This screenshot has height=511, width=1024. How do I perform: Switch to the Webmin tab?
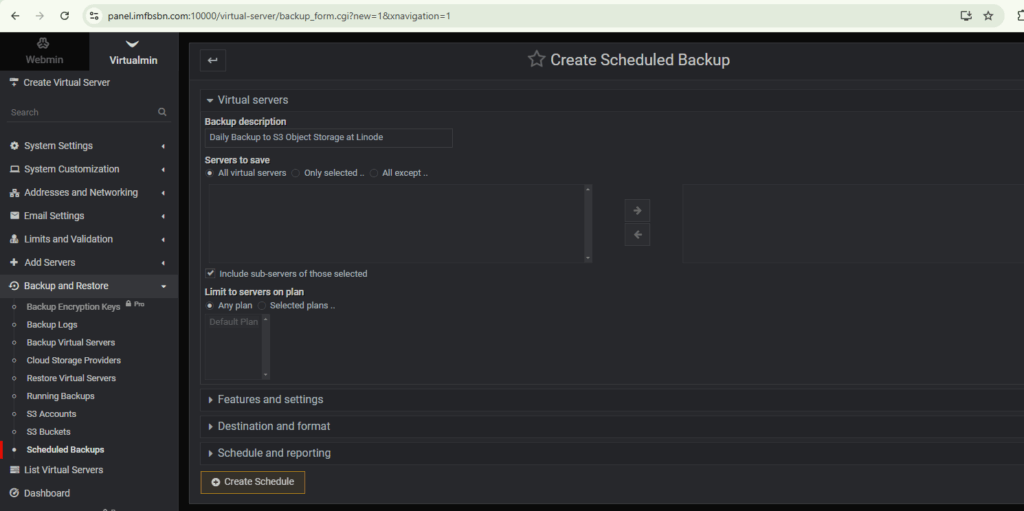tap(43, 52)
